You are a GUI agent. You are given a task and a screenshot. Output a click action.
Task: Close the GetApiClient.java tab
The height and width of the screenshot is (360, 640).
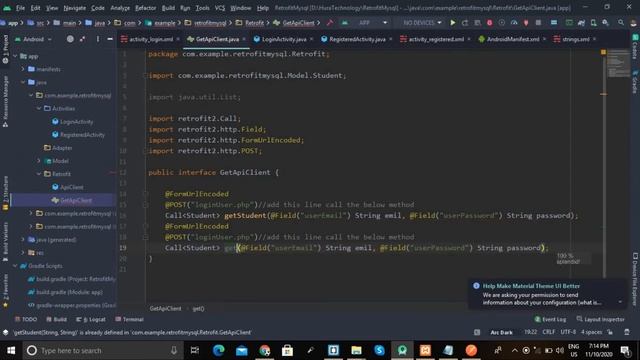point(244,39)
